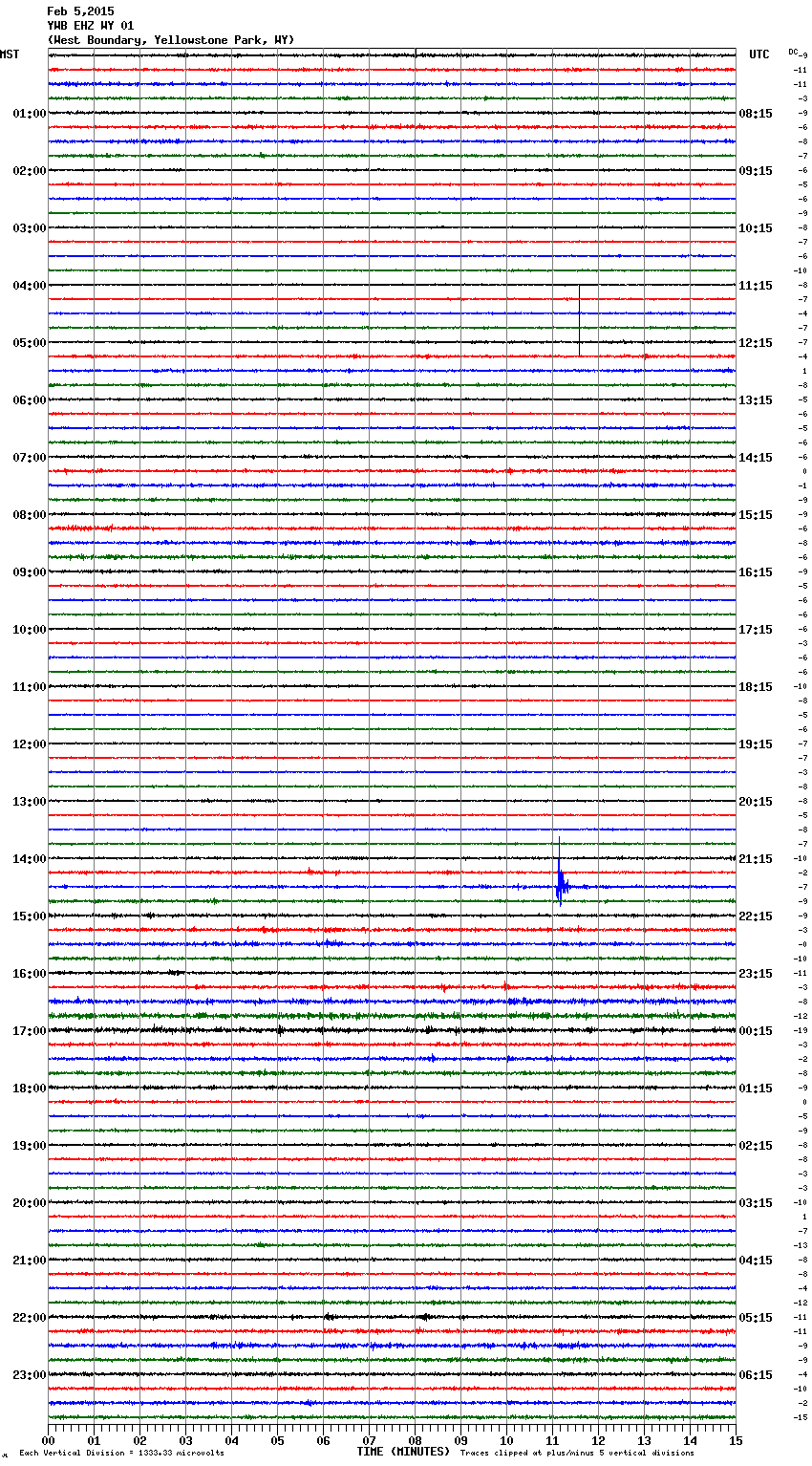Click 'Traces clipped at plus/minus 5 vertical divisions' note
Image resolution: width=812 pixels, height=1466 pixels.
577,1454
